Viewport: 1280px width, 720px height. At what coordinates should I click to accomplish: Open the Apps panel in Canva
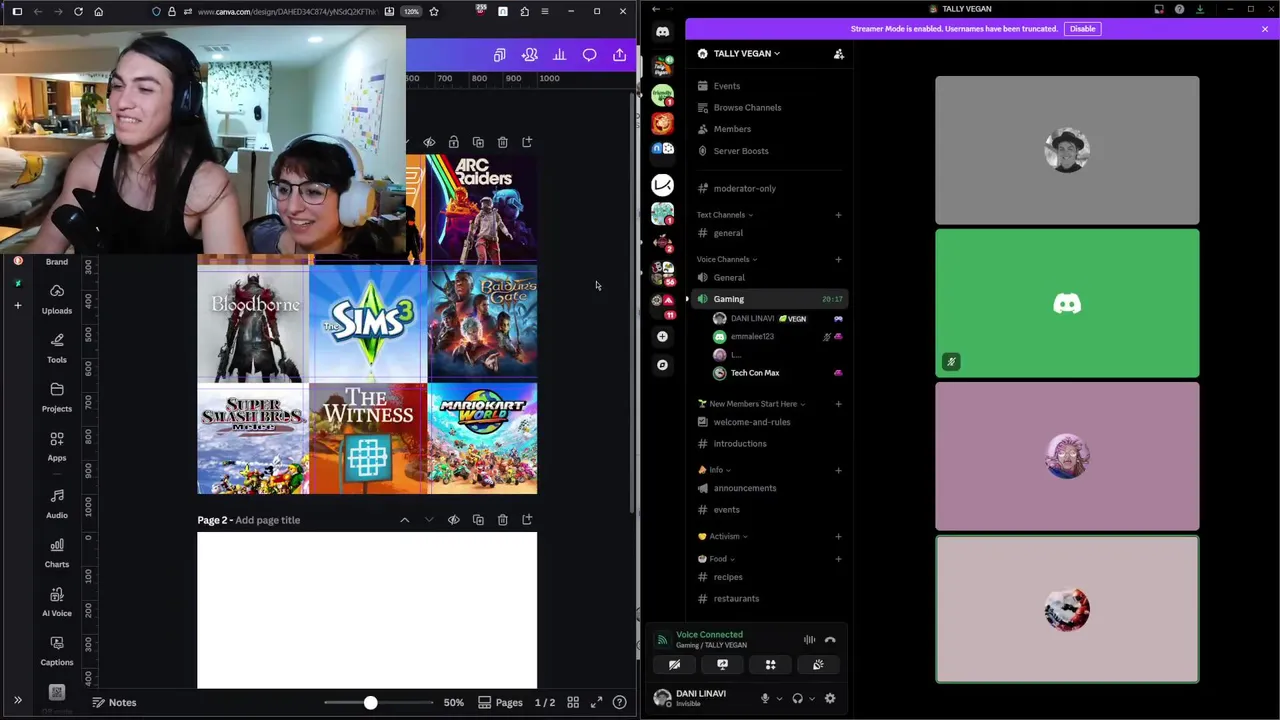pos(57,445)
